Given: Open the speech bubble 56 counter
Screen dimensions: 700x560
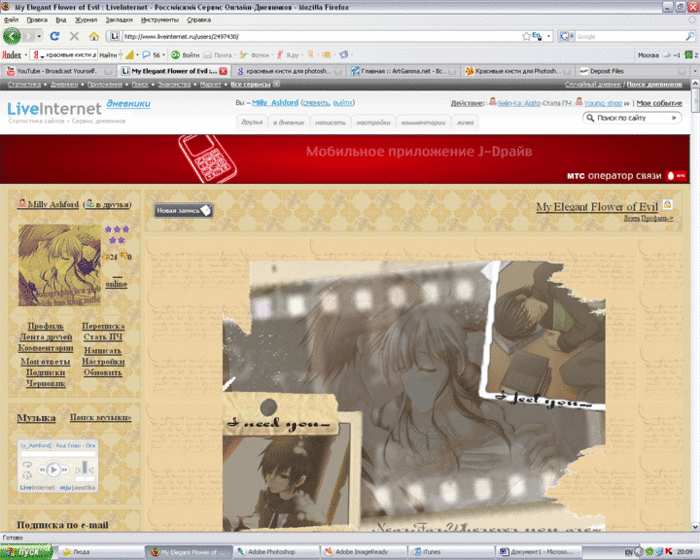Looking at the screenshot, I should [154, 55].
